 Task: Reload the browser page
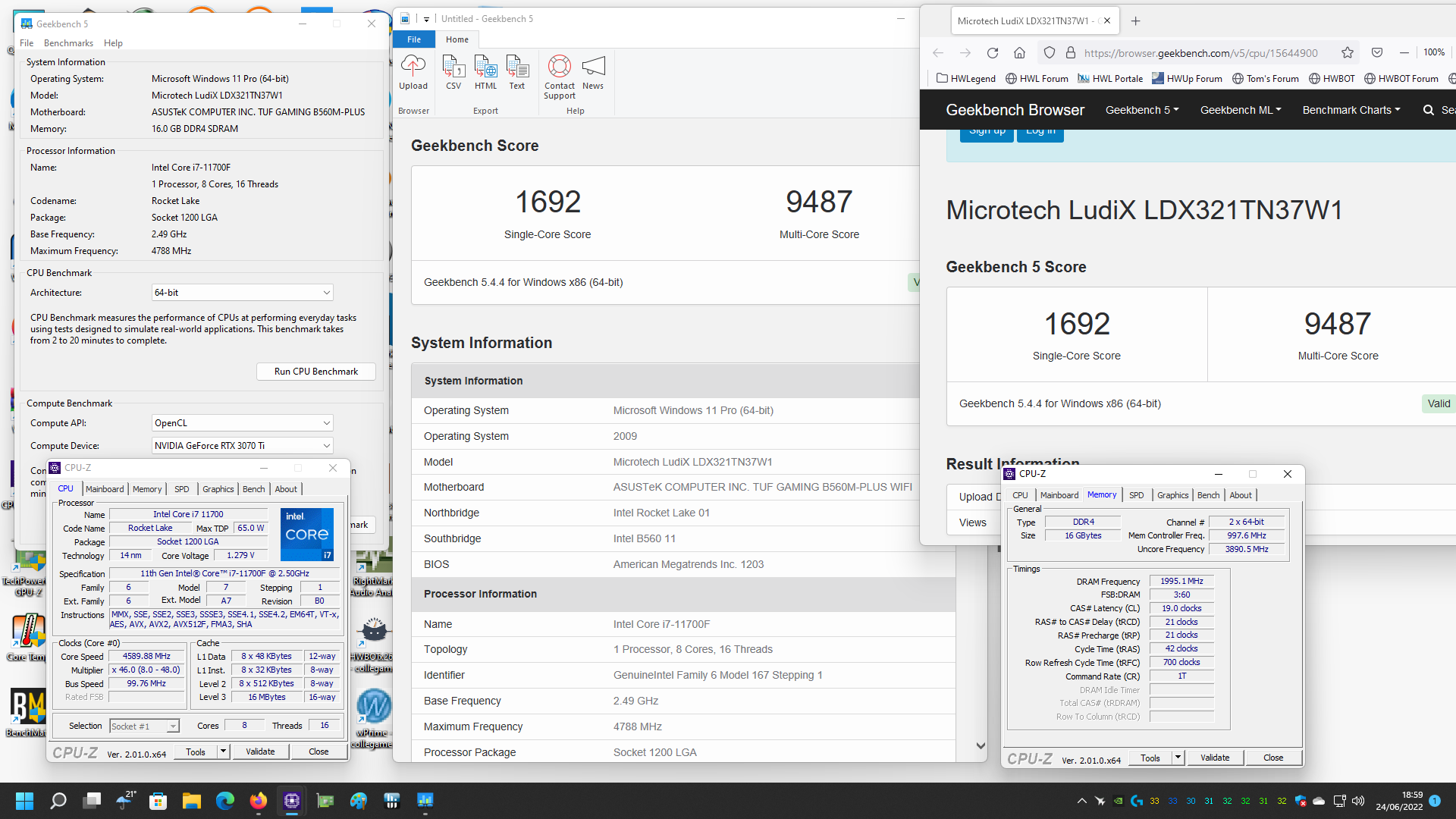pyautogui.click(x=993, y=53)
